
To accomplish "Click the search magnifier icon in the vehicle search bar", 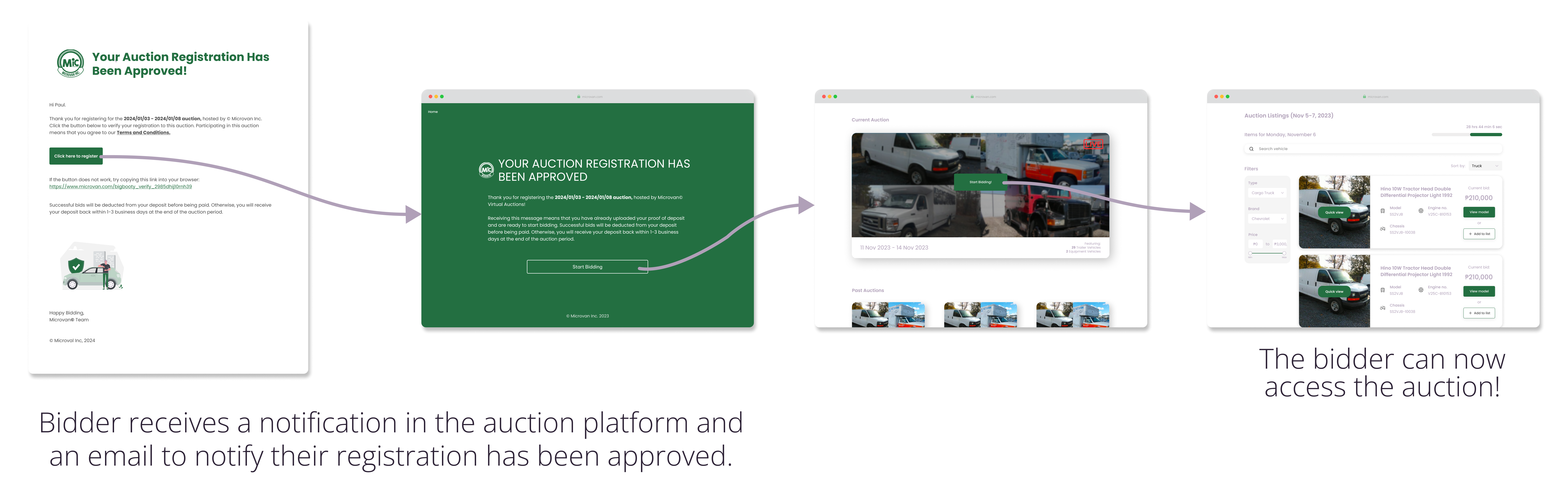I will (1251, 149).
